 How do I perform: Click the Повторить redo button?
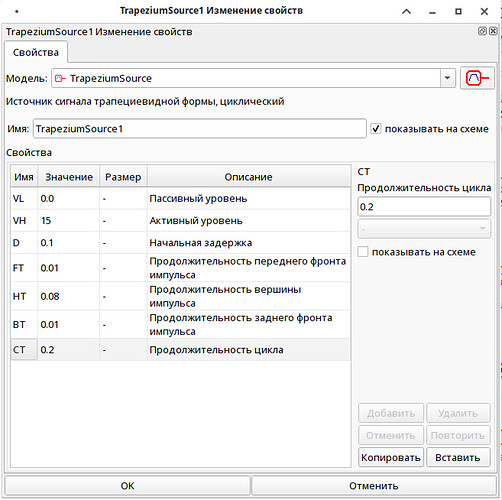458,435
